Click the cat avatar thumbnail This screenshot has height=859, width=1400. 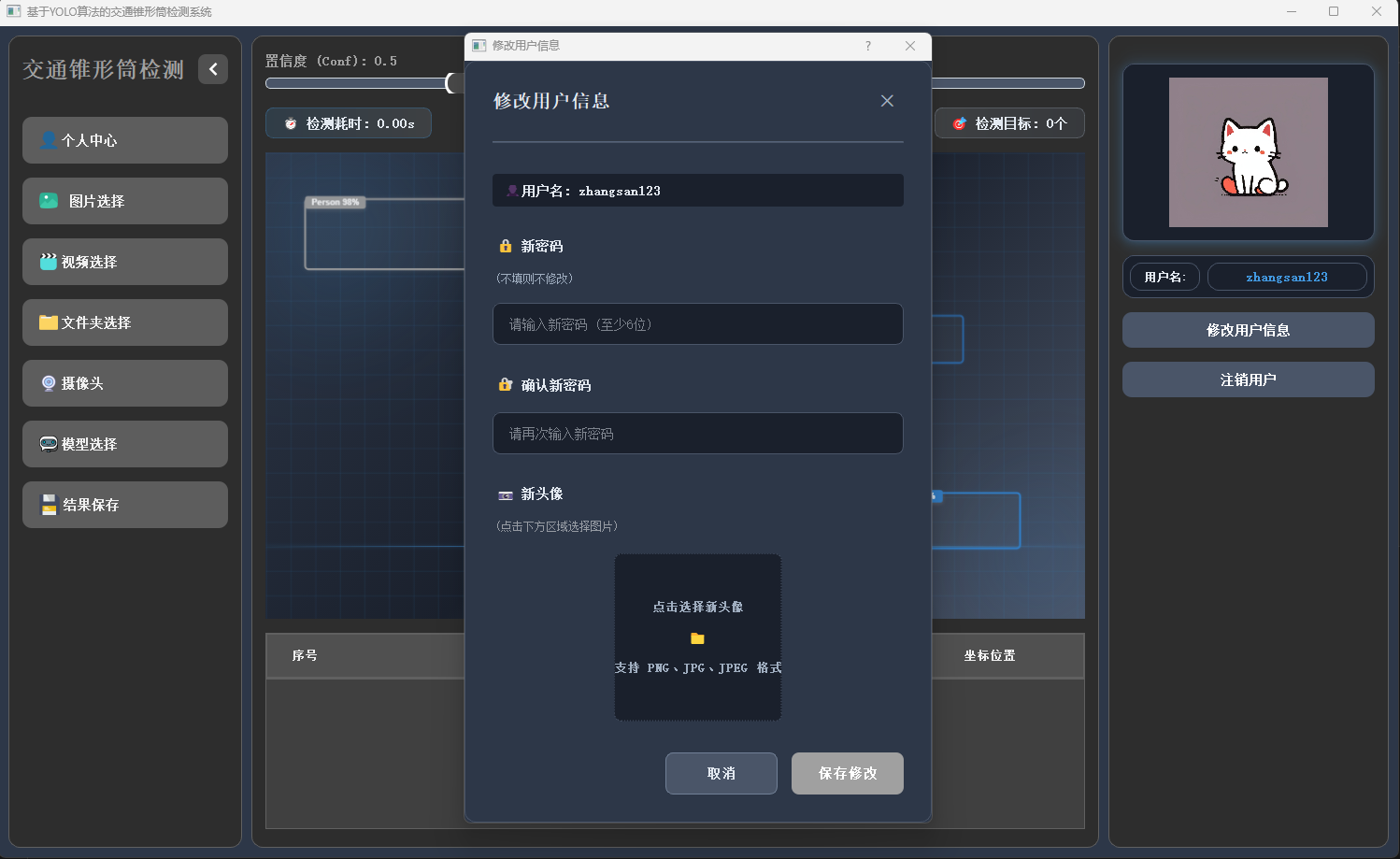coord(1248,152)
